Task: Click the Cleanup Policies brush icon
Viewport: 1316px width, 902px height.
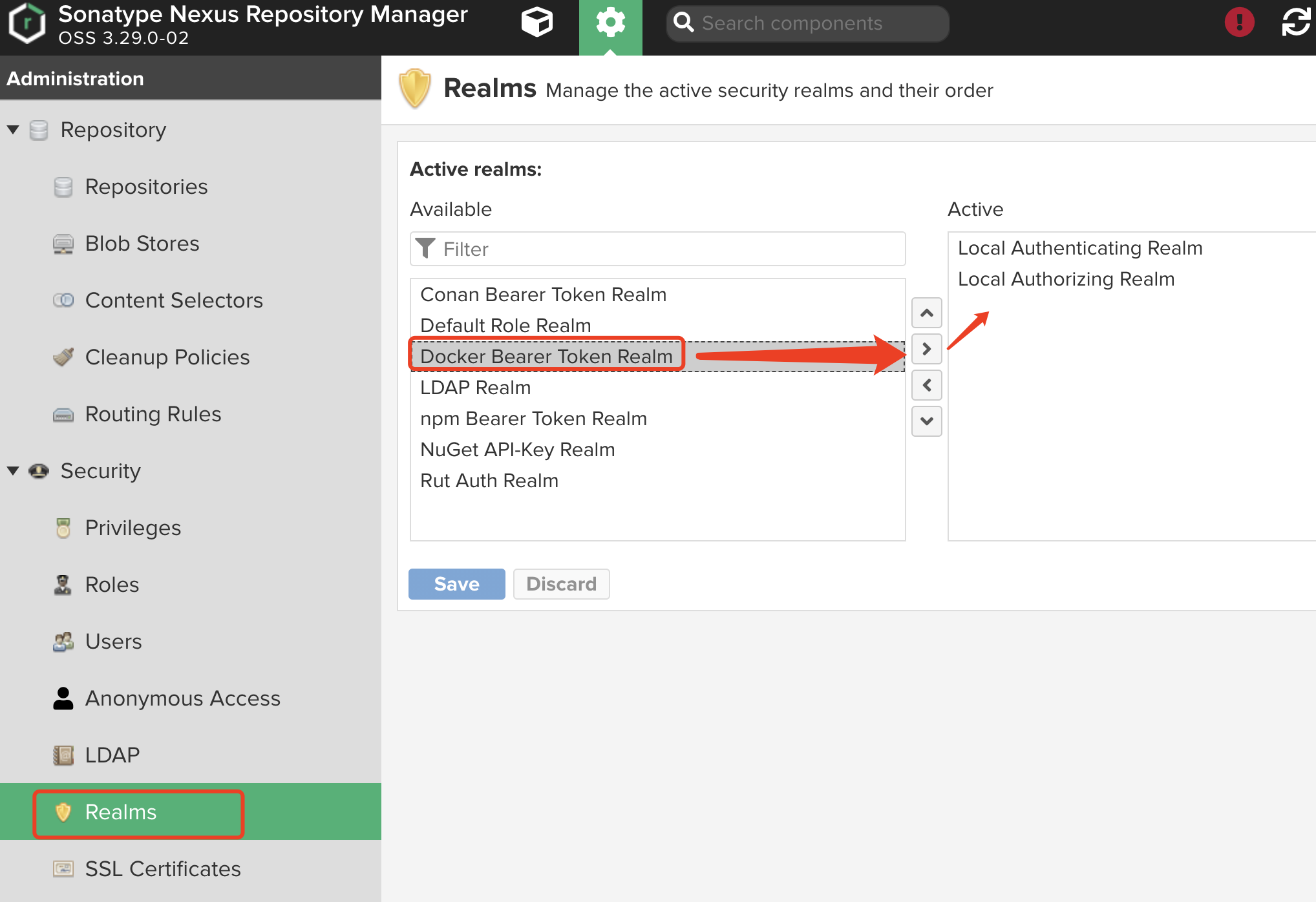Action: (63, 357)
